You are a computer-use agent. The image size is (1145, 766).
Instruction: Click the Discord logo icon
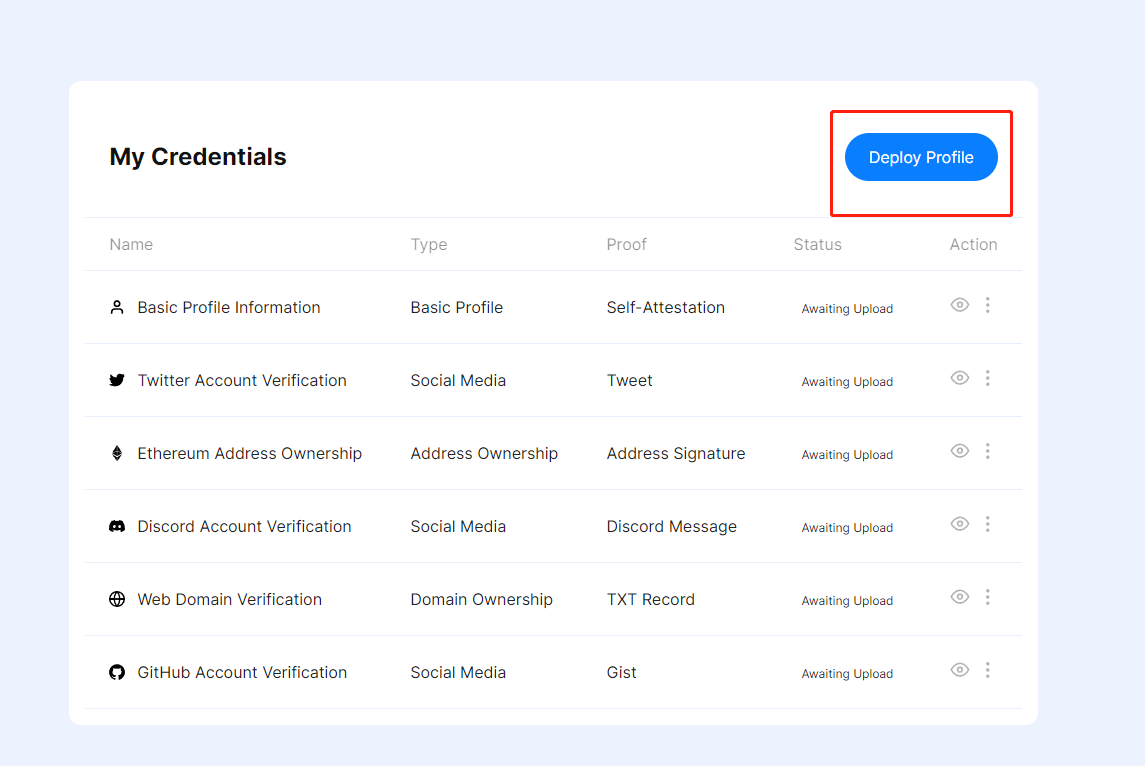click(x=117, y=526)
